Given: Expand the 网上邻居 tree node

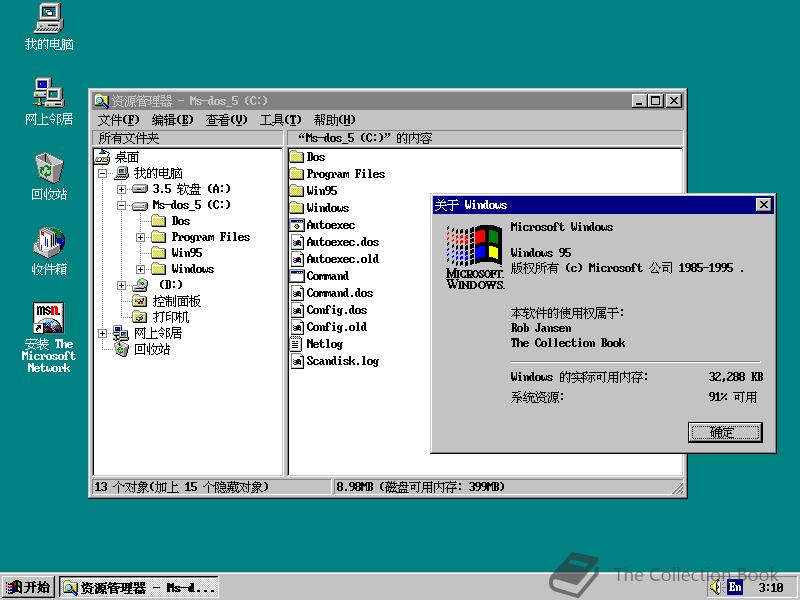Looking at the screenshot, I should click(x=103, y=333).
